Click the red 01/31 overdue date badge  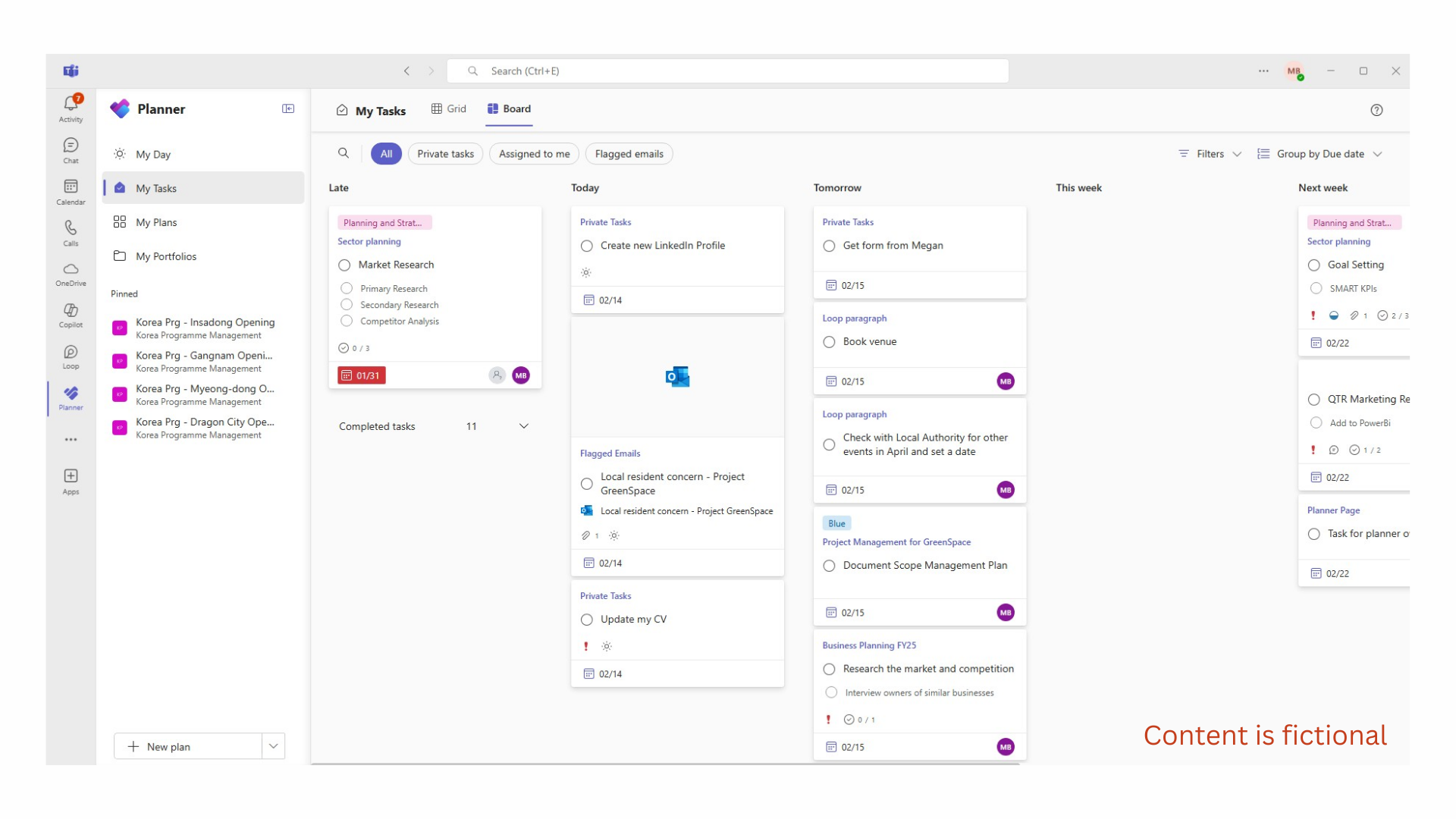tap(362, 375)
